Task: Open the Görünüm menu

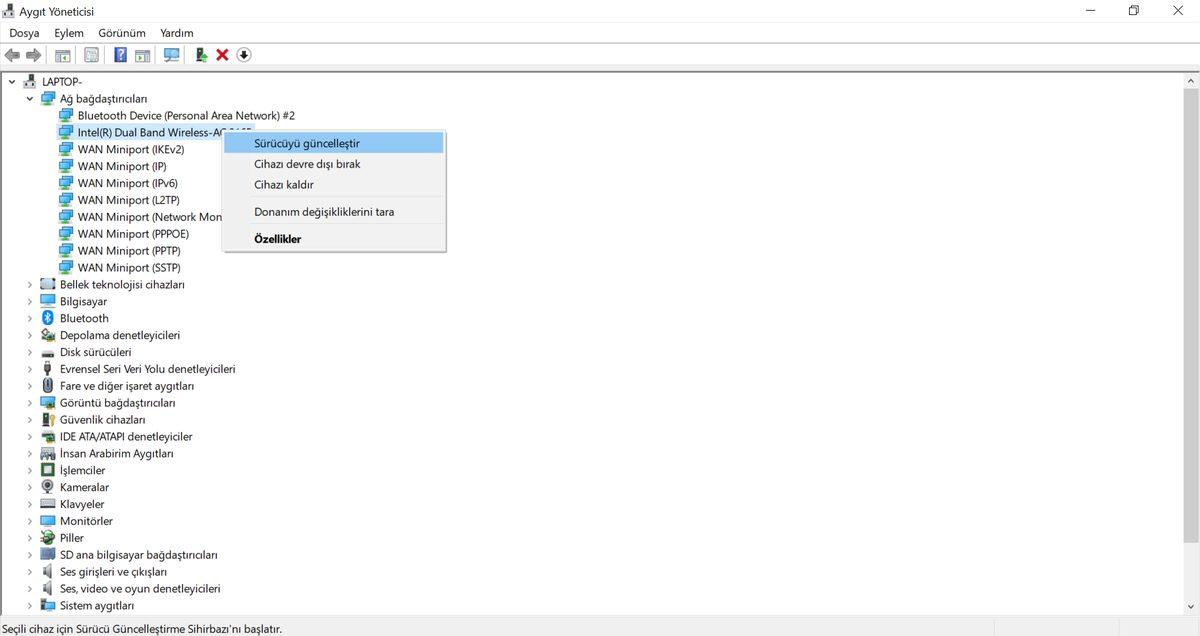Action: [x=121, y=33]
